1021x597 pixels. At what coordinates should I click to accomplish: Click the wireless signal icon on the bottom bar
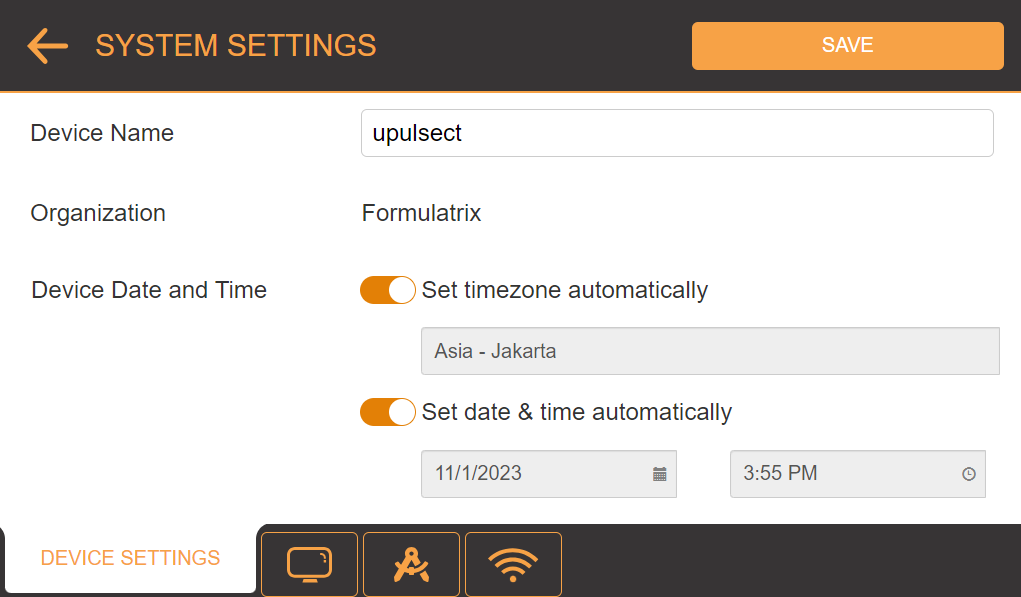pos(513,564)
